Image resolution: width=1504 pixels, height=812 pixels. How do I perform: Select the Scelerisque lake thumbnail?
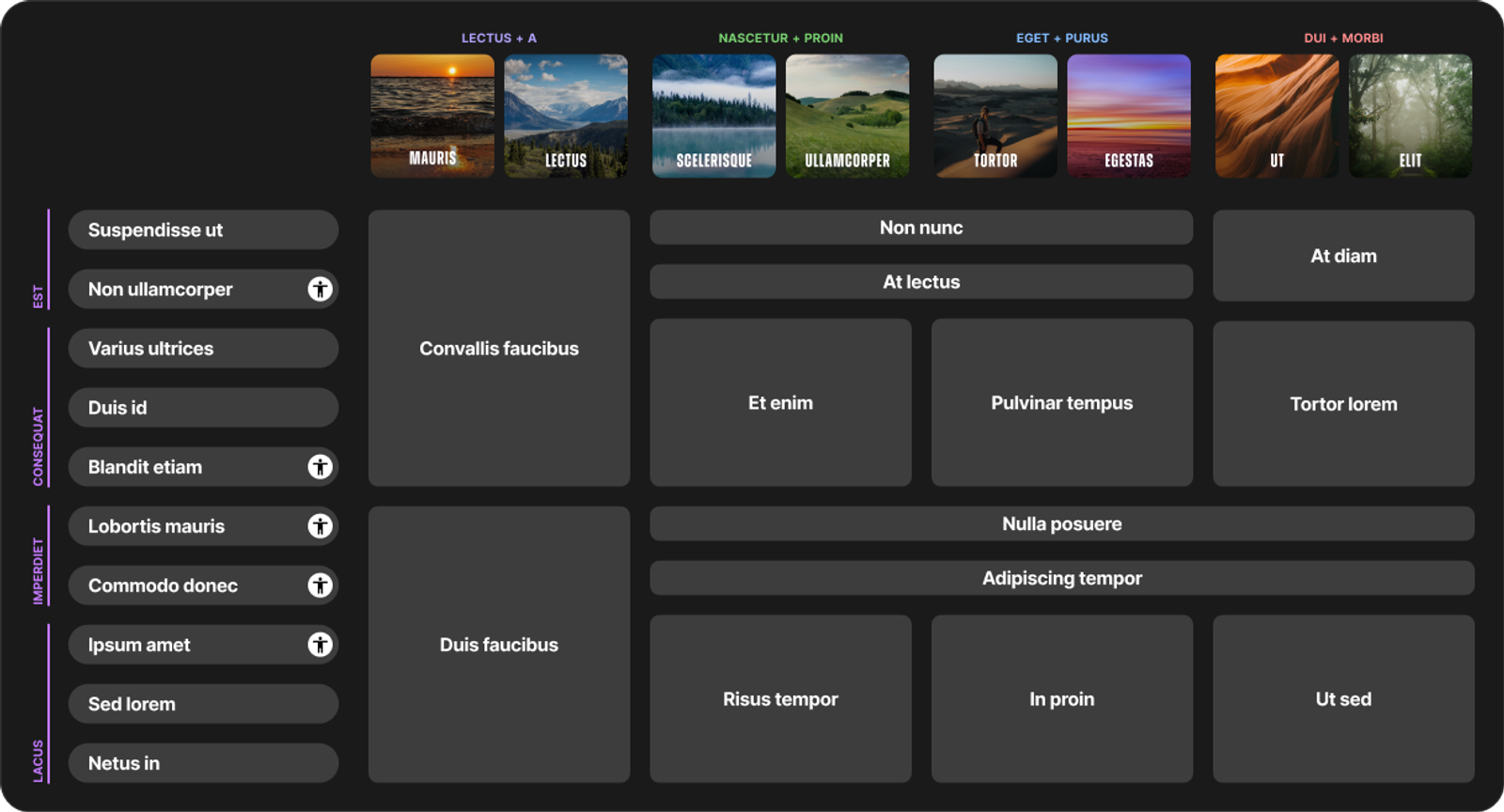click(x=714, y=116)
